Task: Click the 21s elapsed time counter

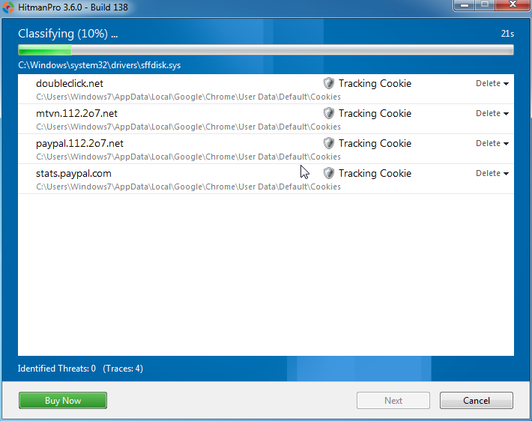Action: pos(507,34)
